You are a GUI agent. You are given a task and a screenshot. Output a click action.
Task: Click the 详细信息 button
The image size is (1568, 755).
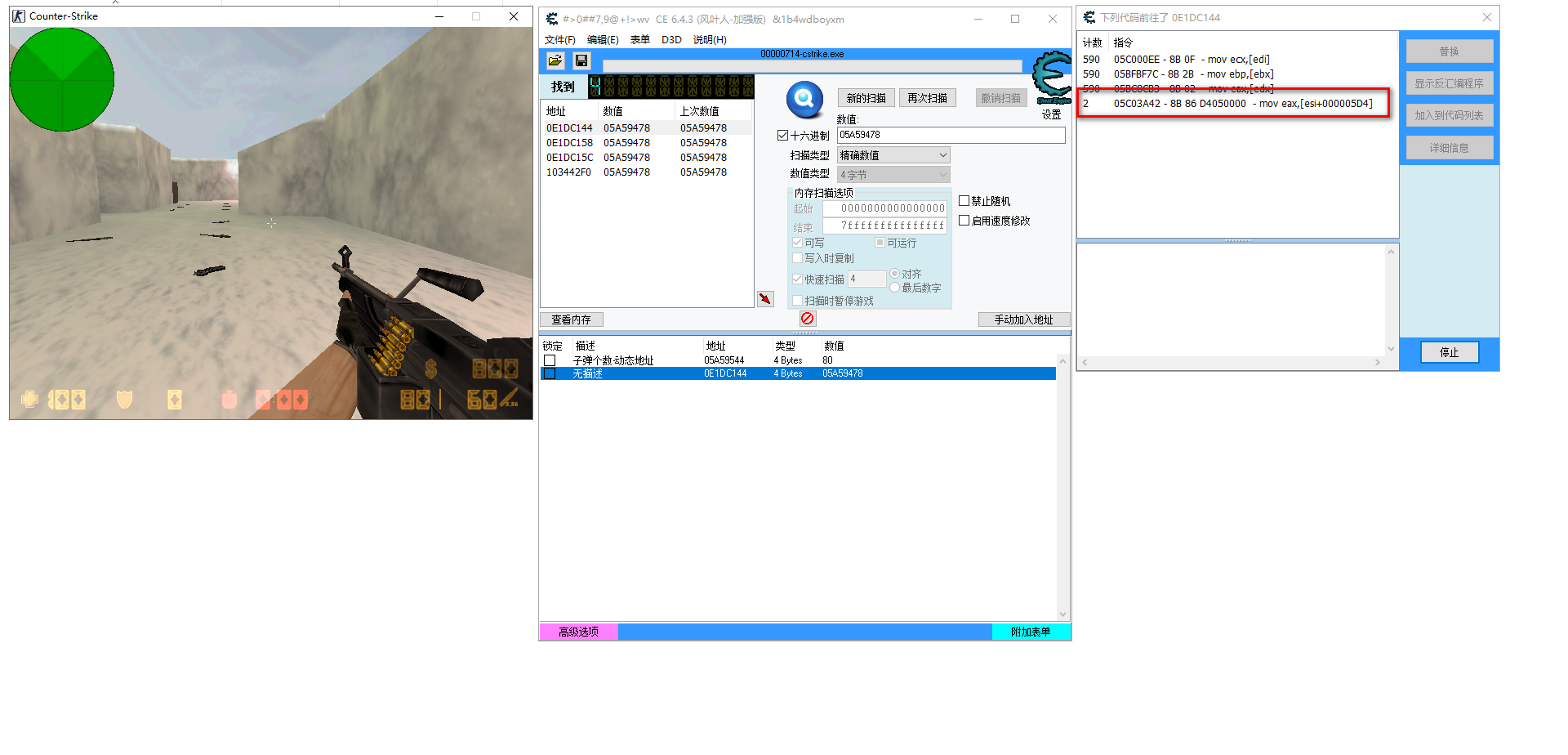click(x=1450, y=148)
